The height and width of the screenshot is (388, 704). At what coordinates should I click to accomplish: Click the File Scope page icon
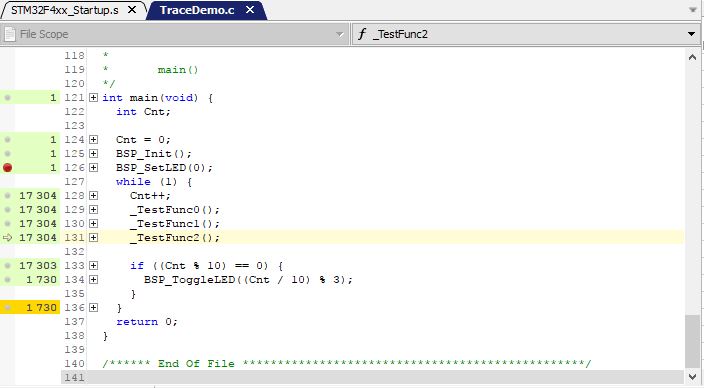(9, 34)
